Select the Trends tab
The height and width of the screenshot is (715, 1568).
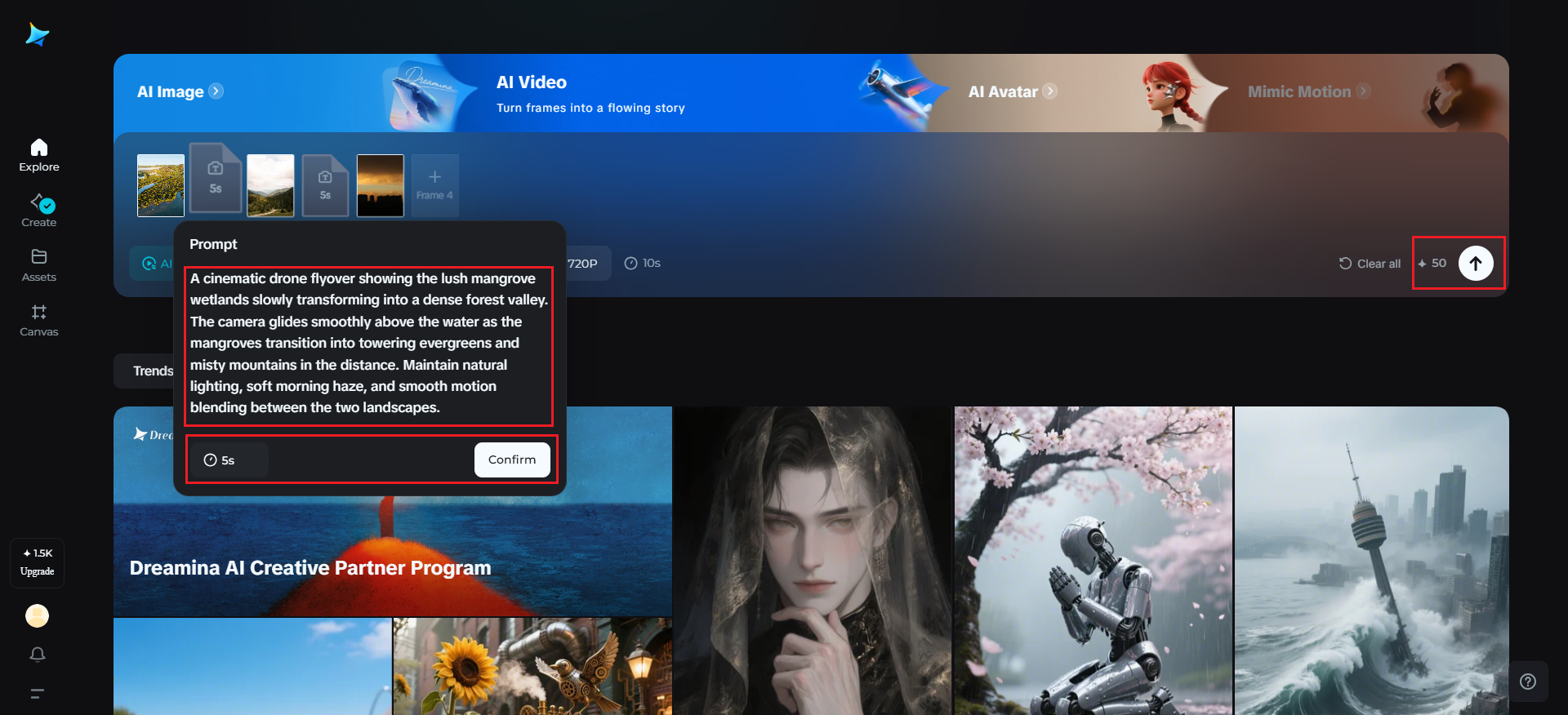[154, 371]
